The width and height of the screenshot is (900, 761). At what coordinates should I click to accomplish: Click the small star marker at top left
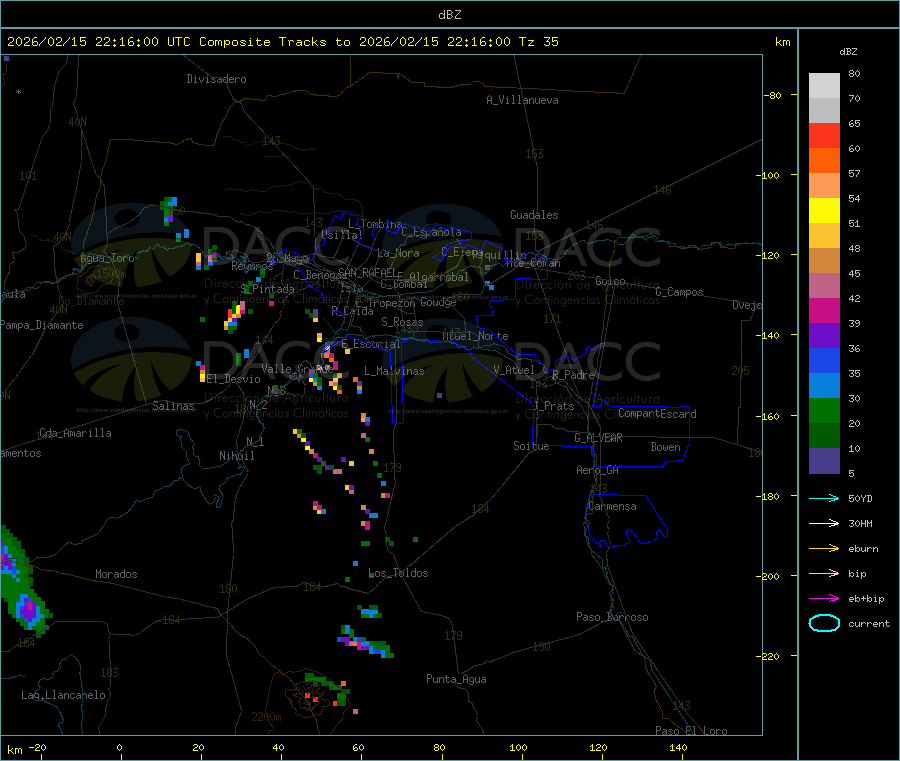(x=18, y=91)
